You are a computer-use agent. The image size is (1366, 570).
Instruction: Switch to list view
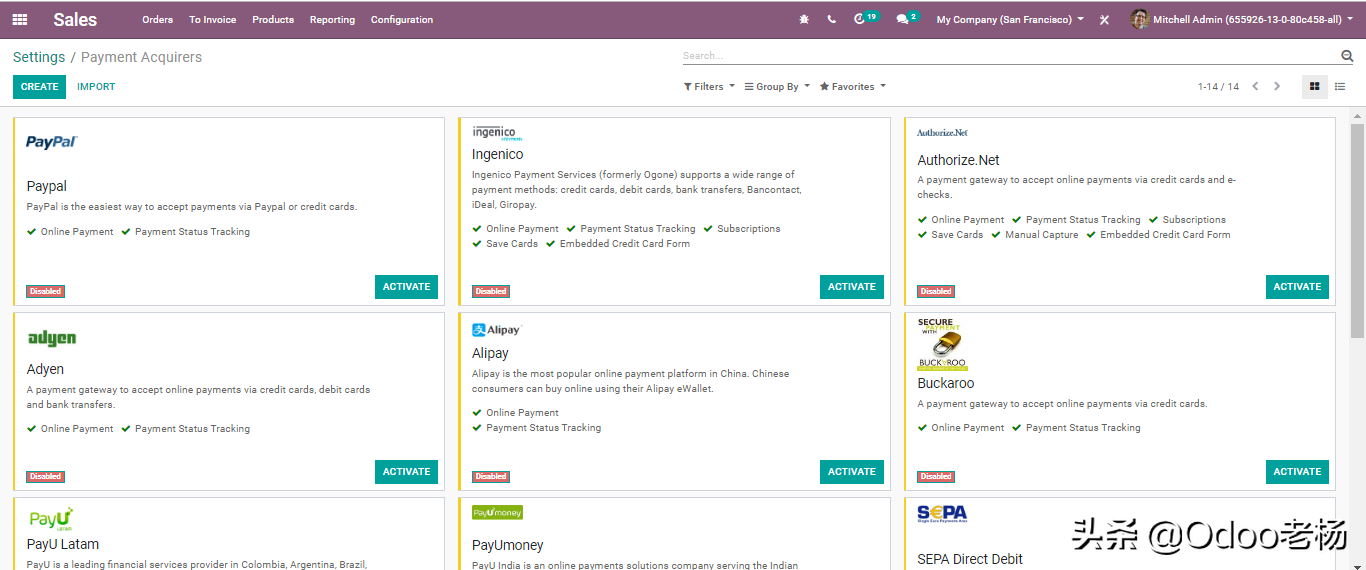click(x=1340, y=87)
